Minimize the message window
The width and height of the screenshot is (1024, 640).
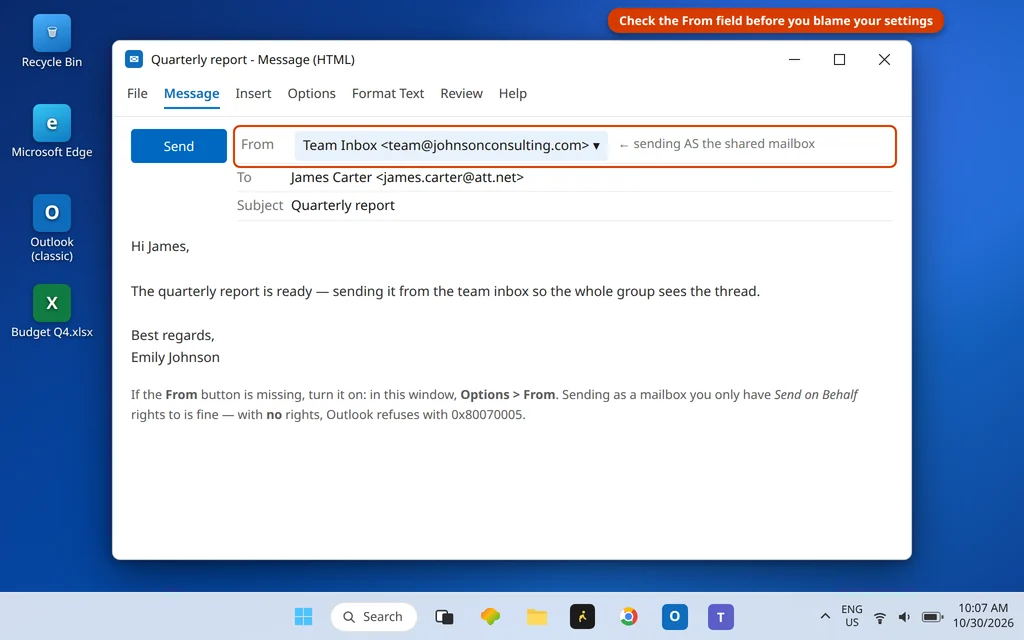(794, 59)
